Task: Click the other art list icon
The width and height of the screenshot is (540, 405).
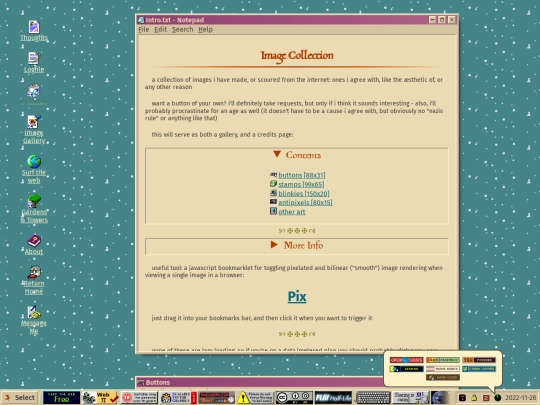Action: pos(273,211)
